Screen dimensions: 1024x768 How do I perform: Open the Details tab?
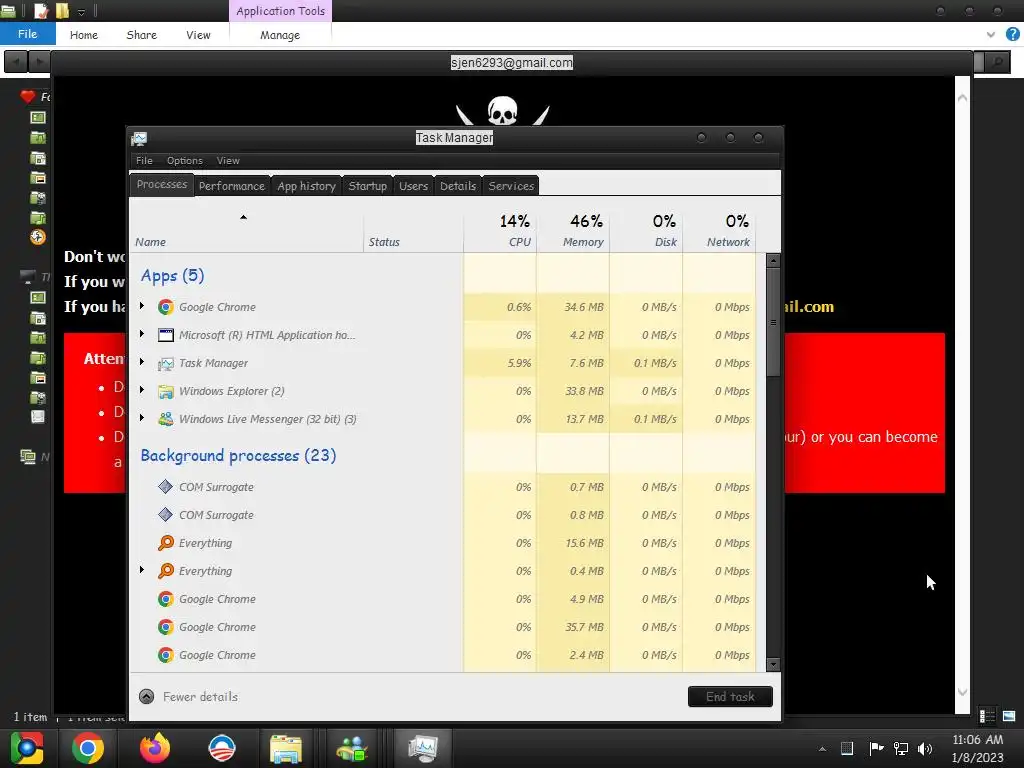(458, 186)
